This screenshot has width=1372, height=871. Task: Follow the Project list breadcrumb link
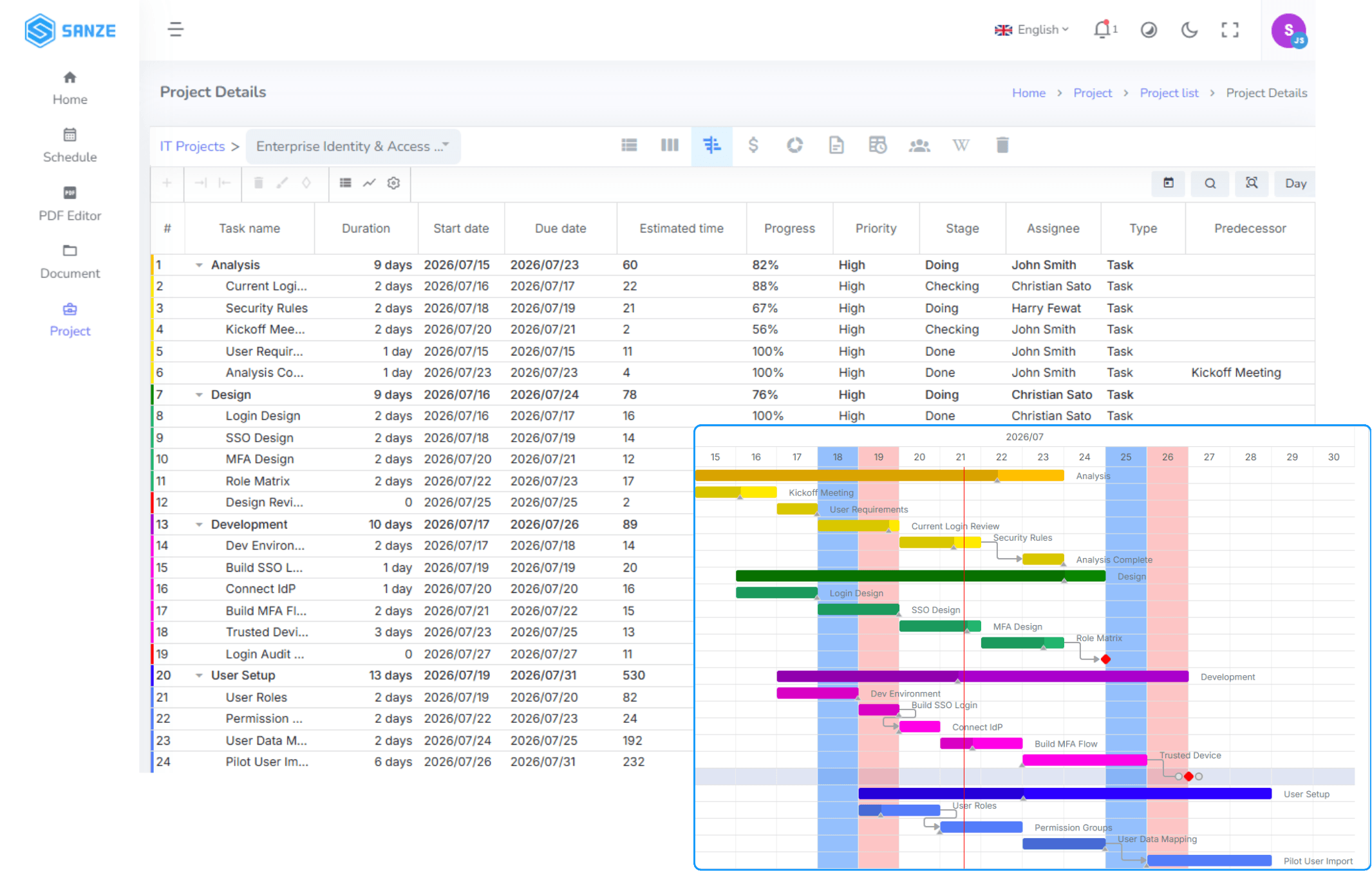[1169, 93]
